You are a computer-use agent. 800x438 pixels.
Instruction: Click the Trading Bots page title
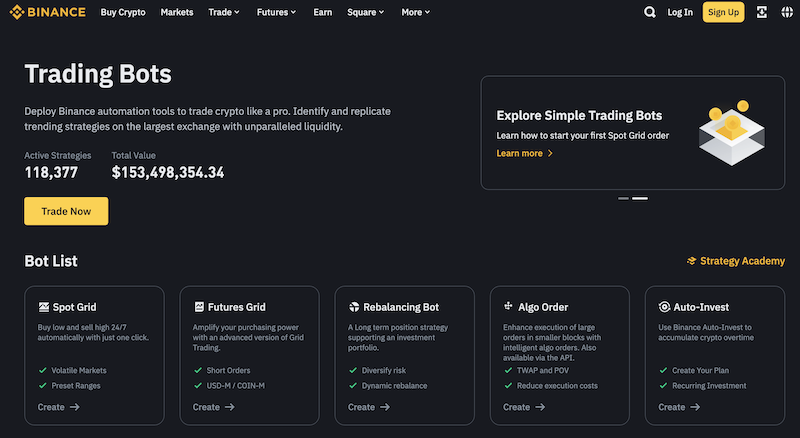pyautogui.click(x=98, y=74)
